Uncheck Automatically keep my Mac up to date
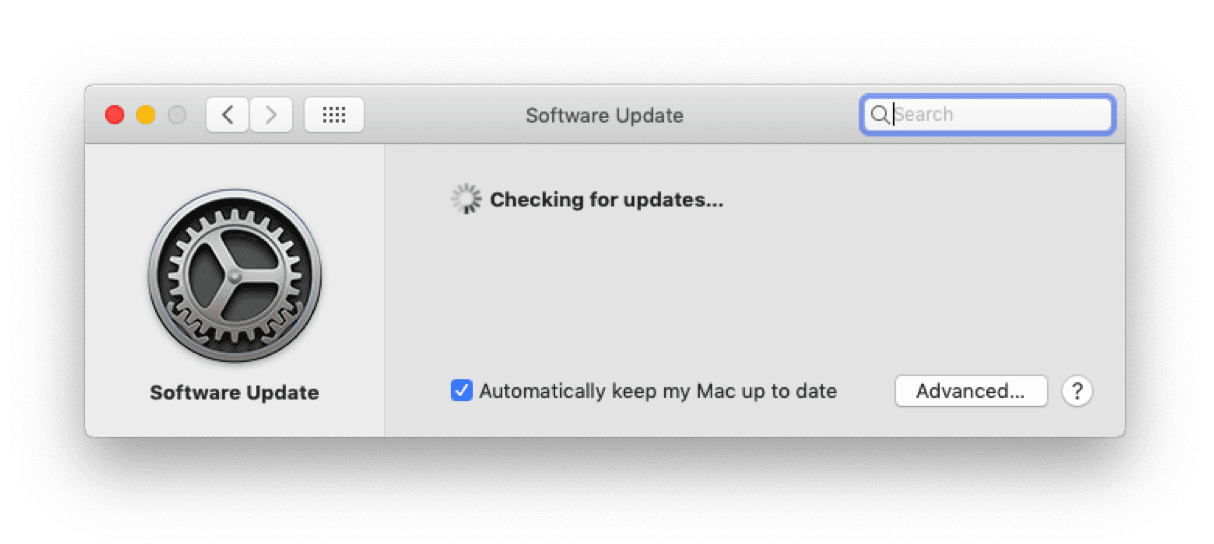Viewport: 1214px width, 544px height. pos(461,391)
